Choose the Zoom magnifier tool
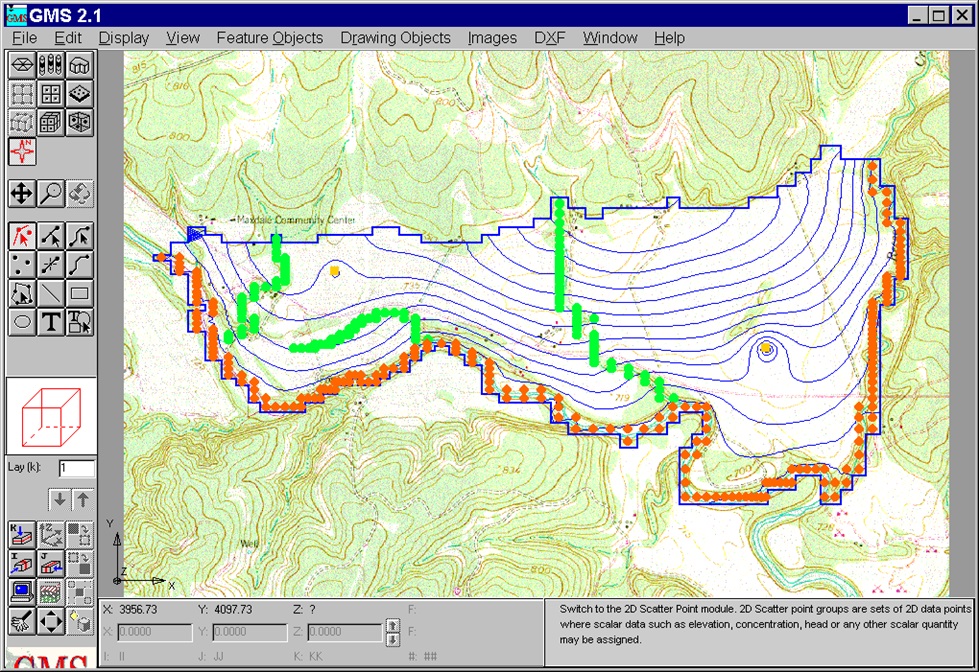The height and width of the screenshot is (672, 979). click(51, 194)
